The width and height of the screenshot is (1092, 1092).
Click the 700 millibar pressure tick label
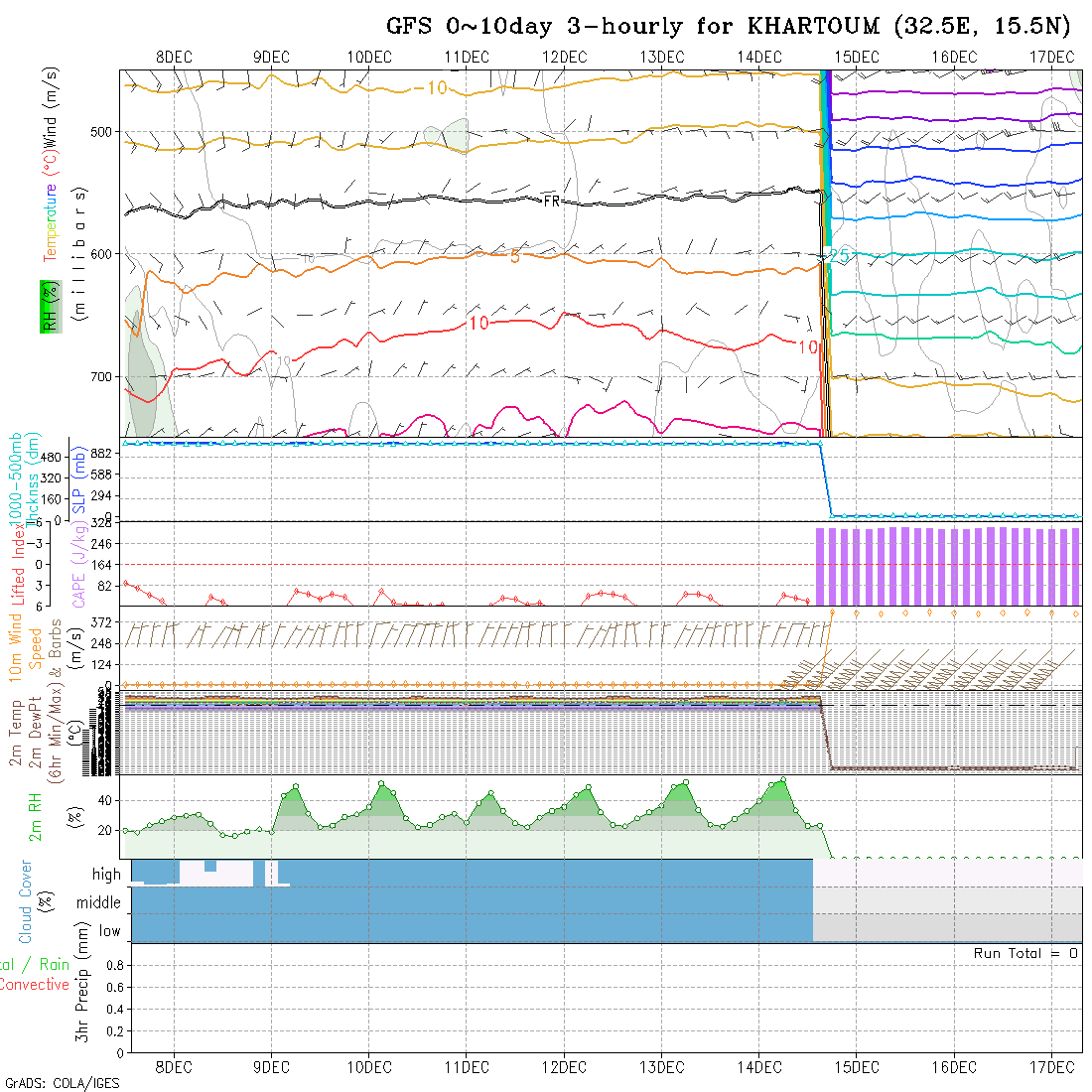point(105,377)
